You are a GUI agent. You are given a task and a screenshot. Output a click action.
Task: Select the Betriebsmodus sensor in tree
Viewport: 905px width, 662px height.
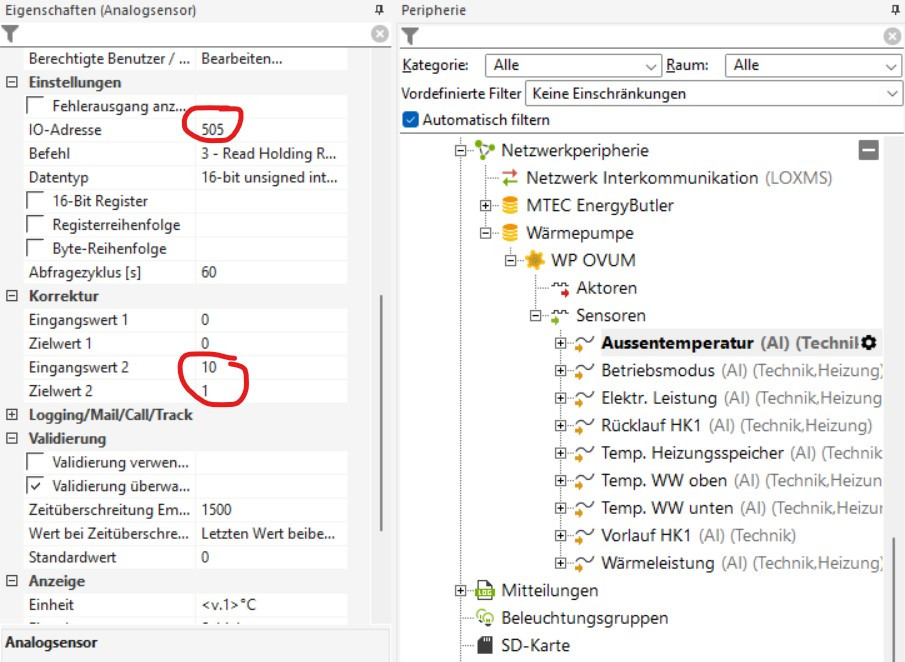coord(657,370)
